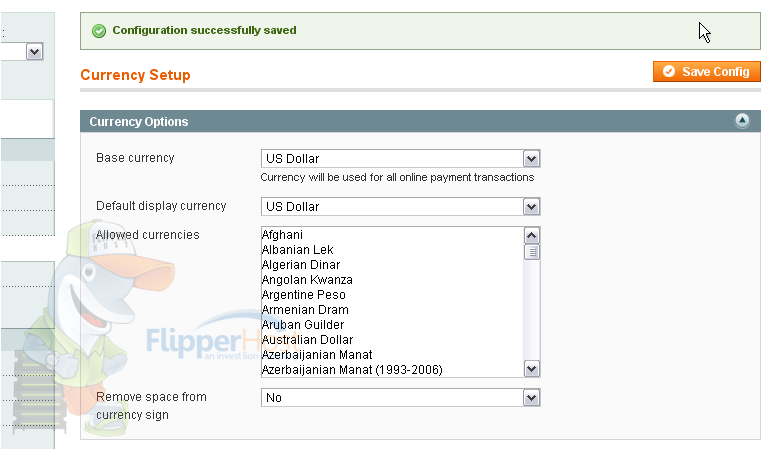Collapse the Currency Options section arrow icon
Viewport: 776px width, 450px height.
742,120
